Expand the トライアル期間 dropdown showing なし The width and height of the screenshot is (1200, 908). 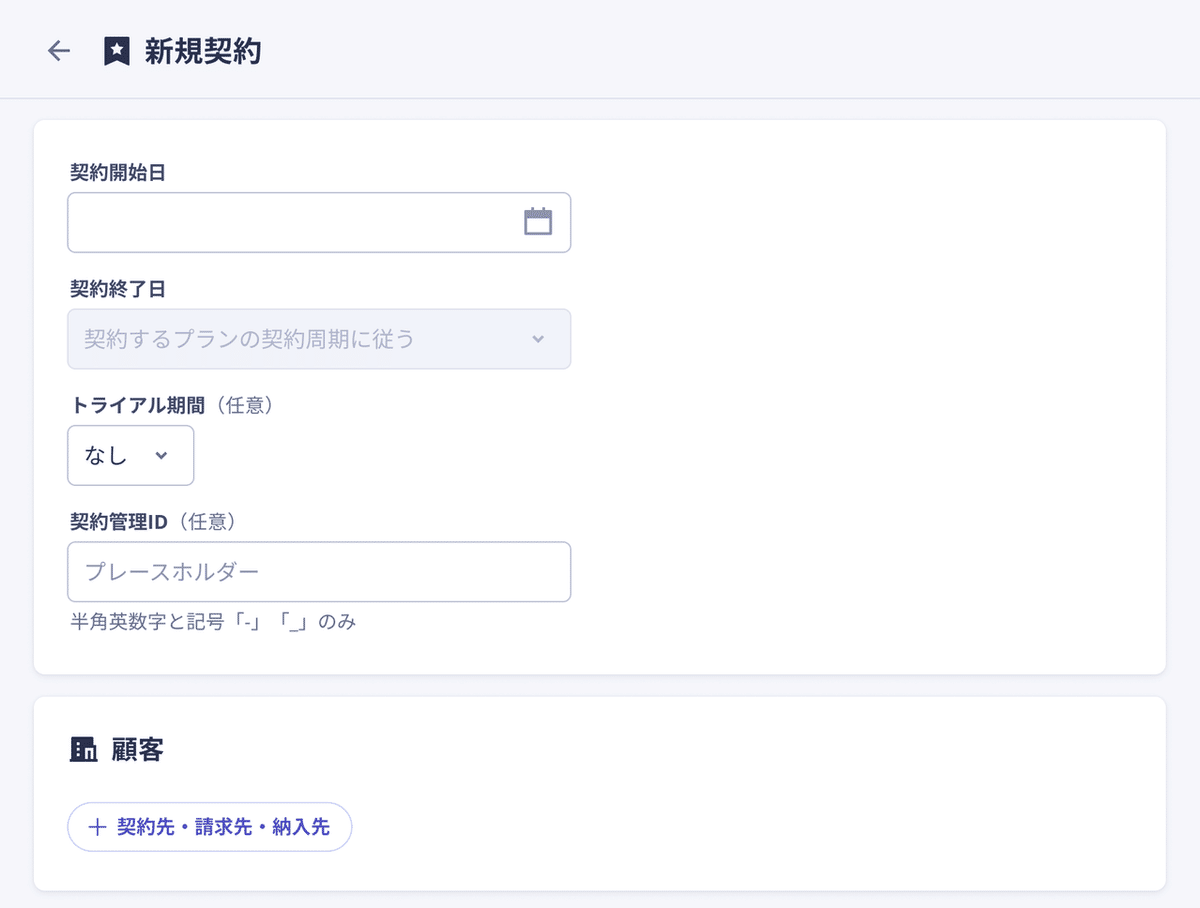(130, 455)
